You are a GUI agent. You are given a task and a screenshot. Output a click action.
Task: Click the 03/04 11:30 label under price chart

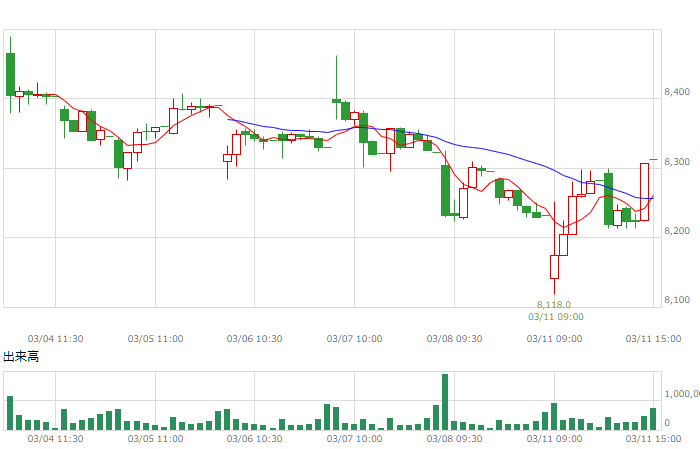tap(55, 339)
